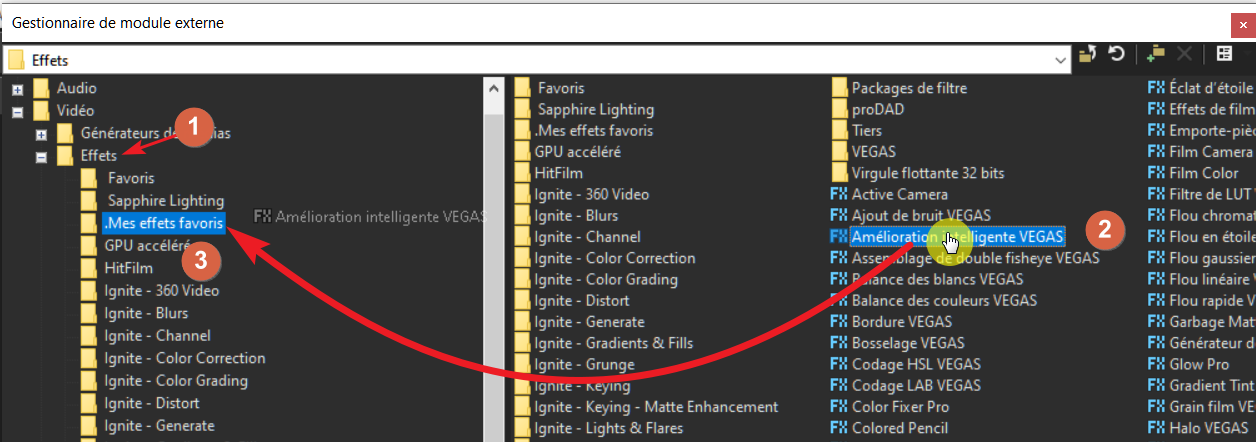Select Ignite - 360 Video in tree

tap(161, 290)
